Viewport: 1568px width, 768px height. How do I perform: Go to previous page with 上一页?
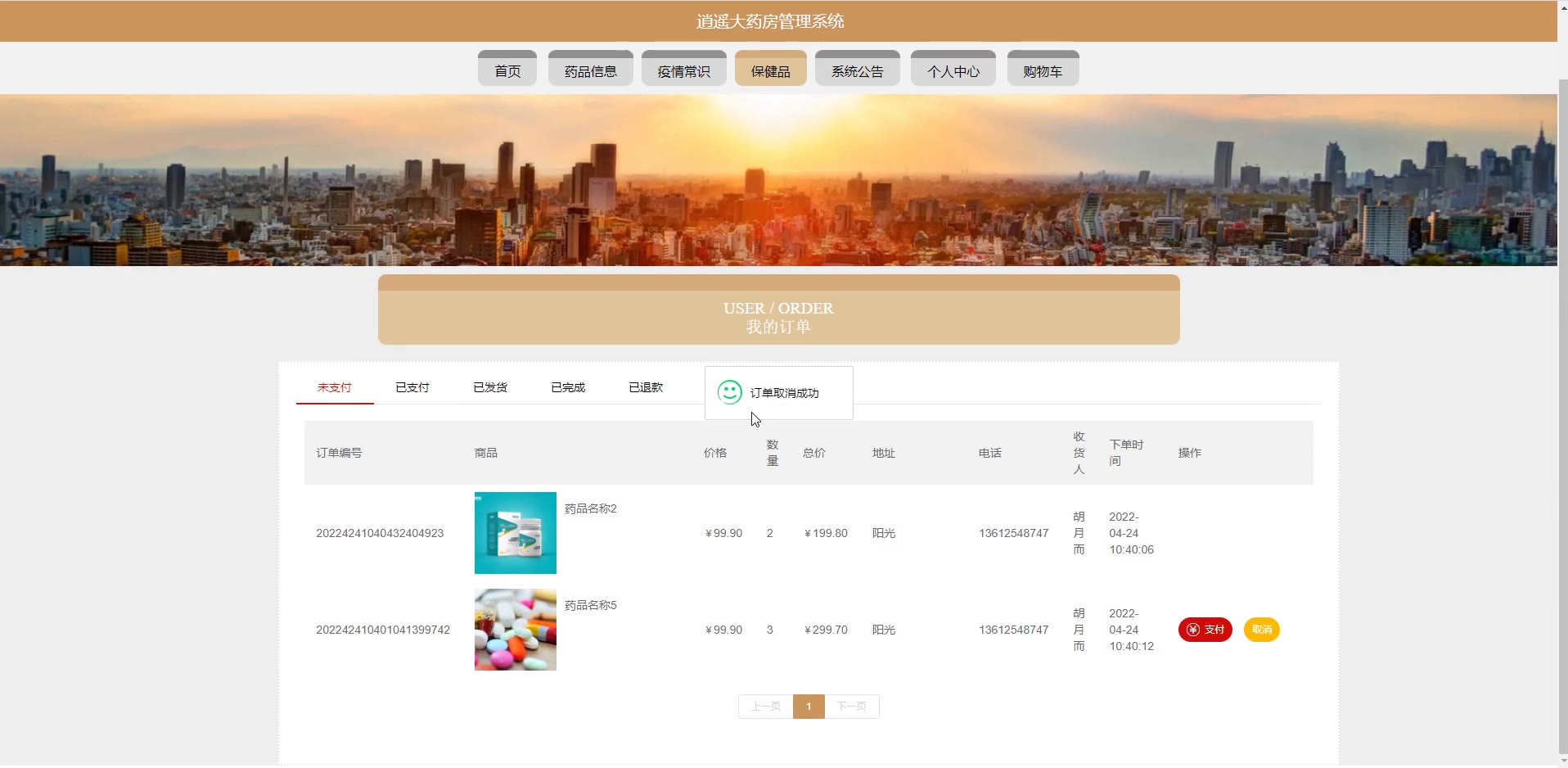pyautogui.click(x=765, y=707)
